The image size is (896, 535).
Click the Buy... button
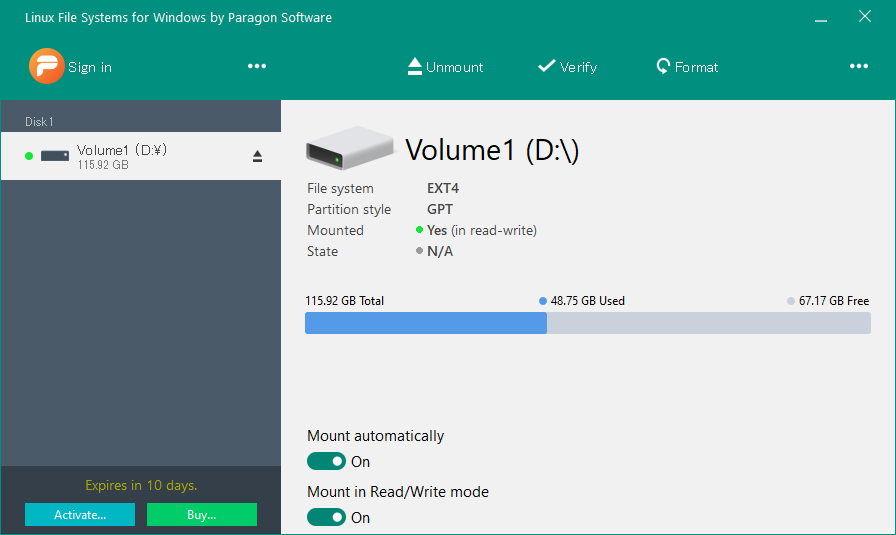point(202,514)
